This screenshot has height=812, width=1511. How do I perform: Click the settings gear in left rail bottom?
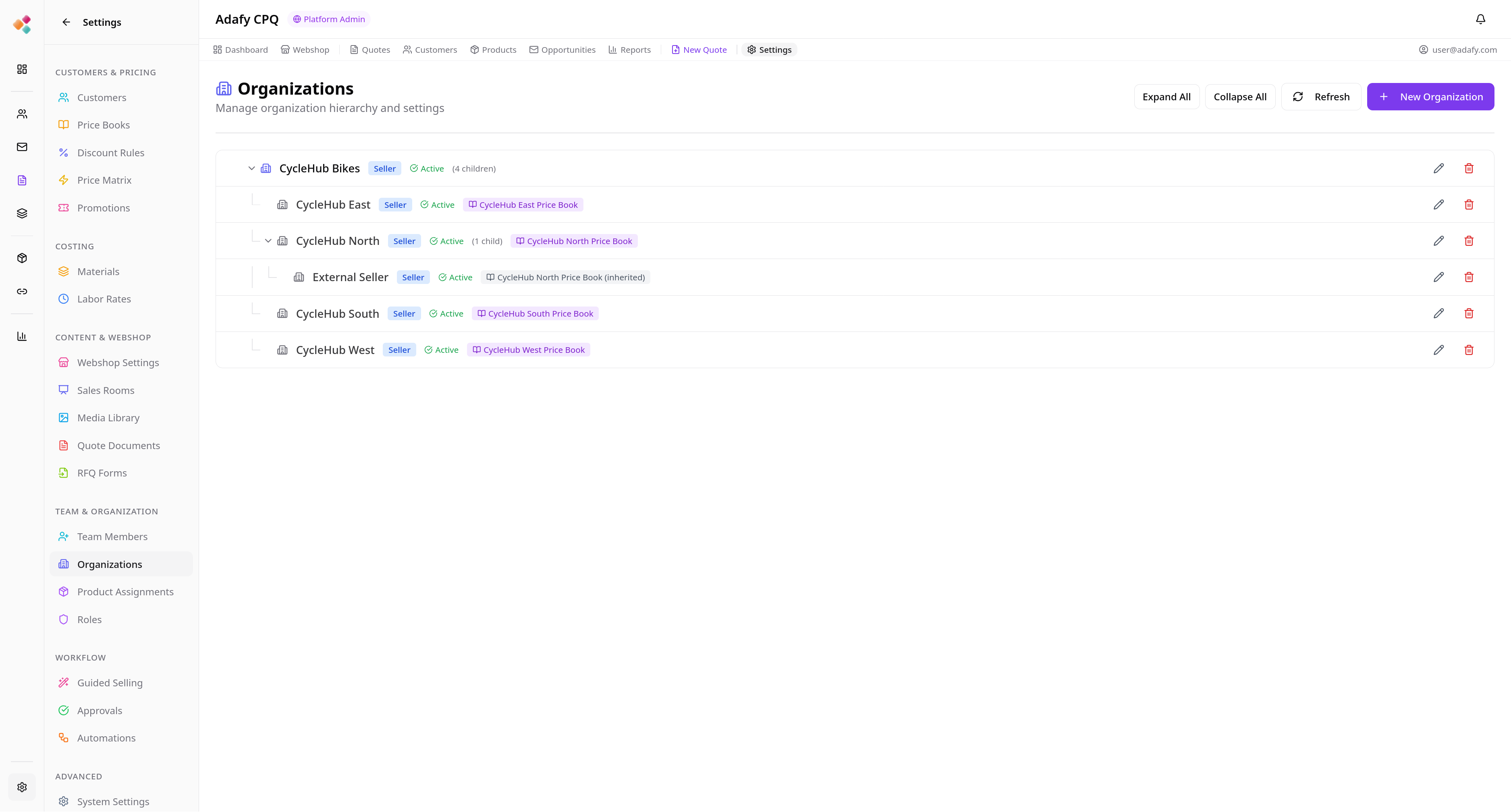[22, 787]
